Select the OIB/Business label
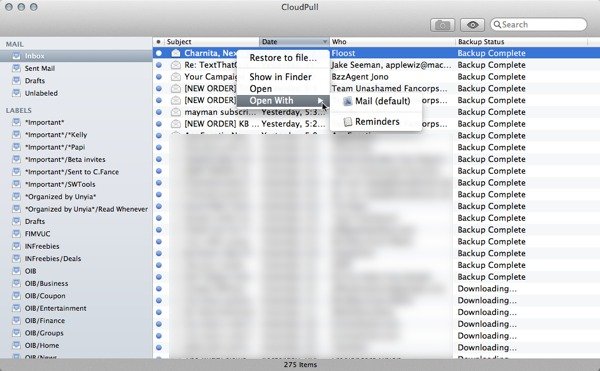Screen dimensions: 600x371 pos(76,283)
